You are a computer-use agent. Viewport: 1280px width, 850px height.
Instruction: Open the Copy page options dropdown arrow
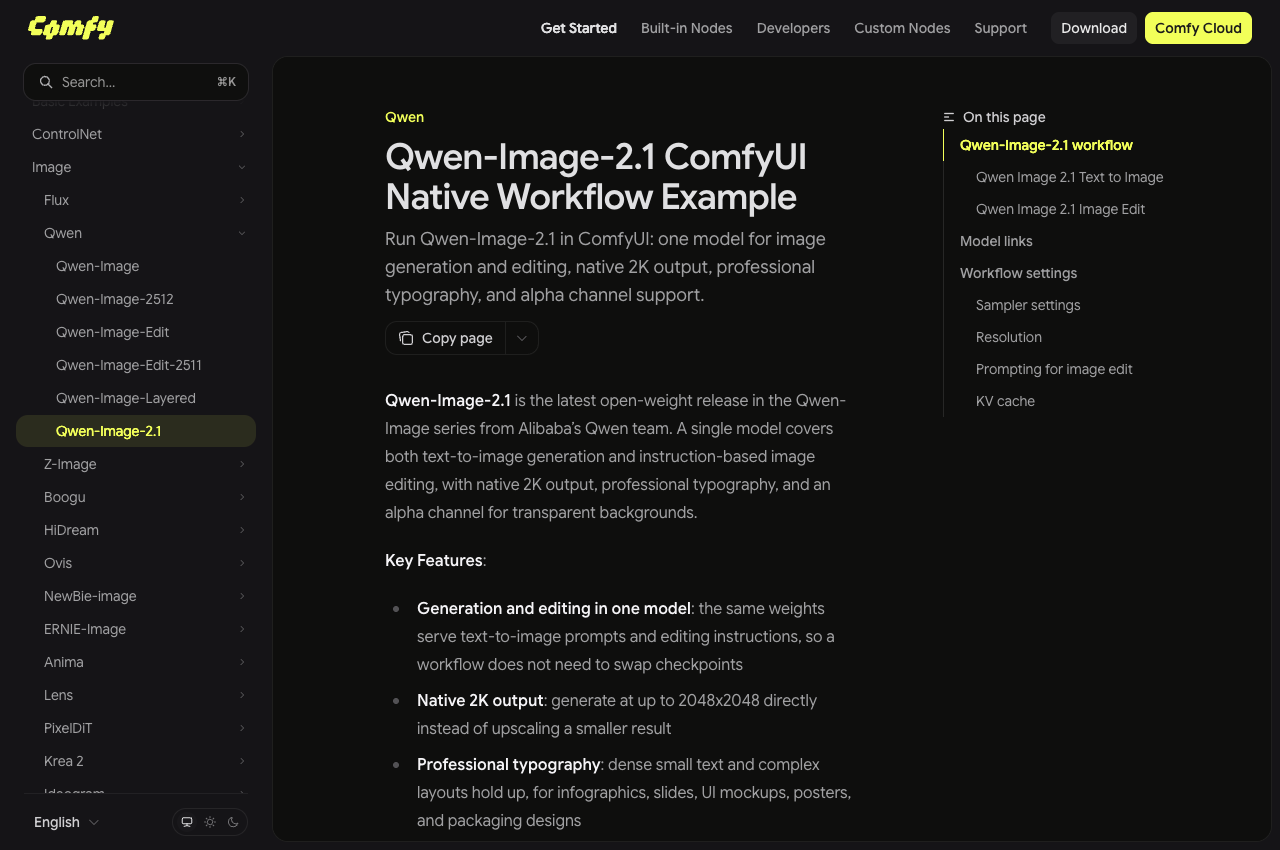point(522,338)
